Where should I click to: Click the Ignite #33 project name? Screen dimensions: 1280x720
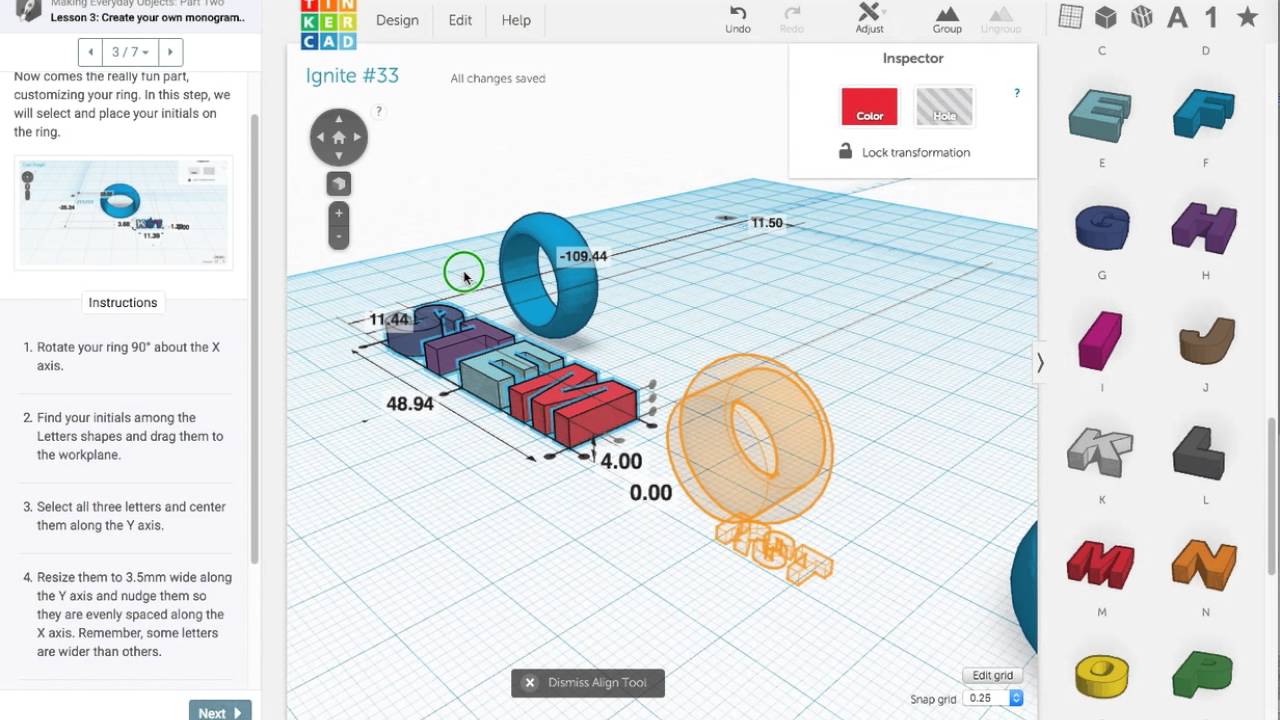click(352, 76)
